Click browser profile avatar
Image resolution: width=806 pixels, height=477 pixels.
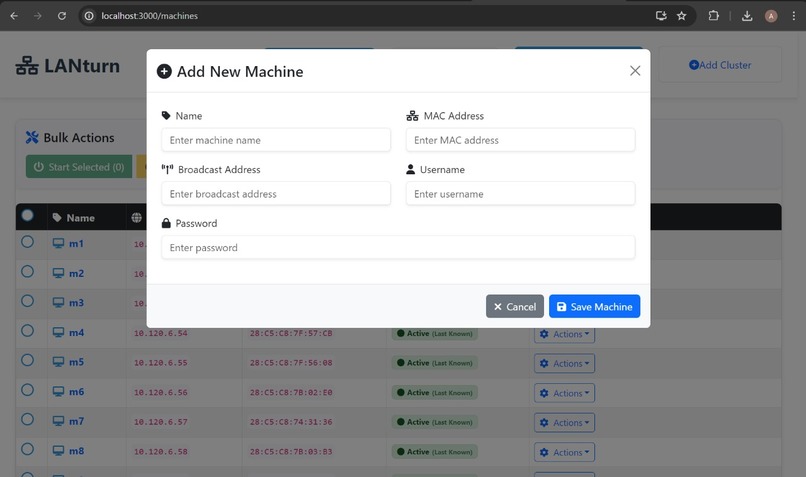(771, 16)
